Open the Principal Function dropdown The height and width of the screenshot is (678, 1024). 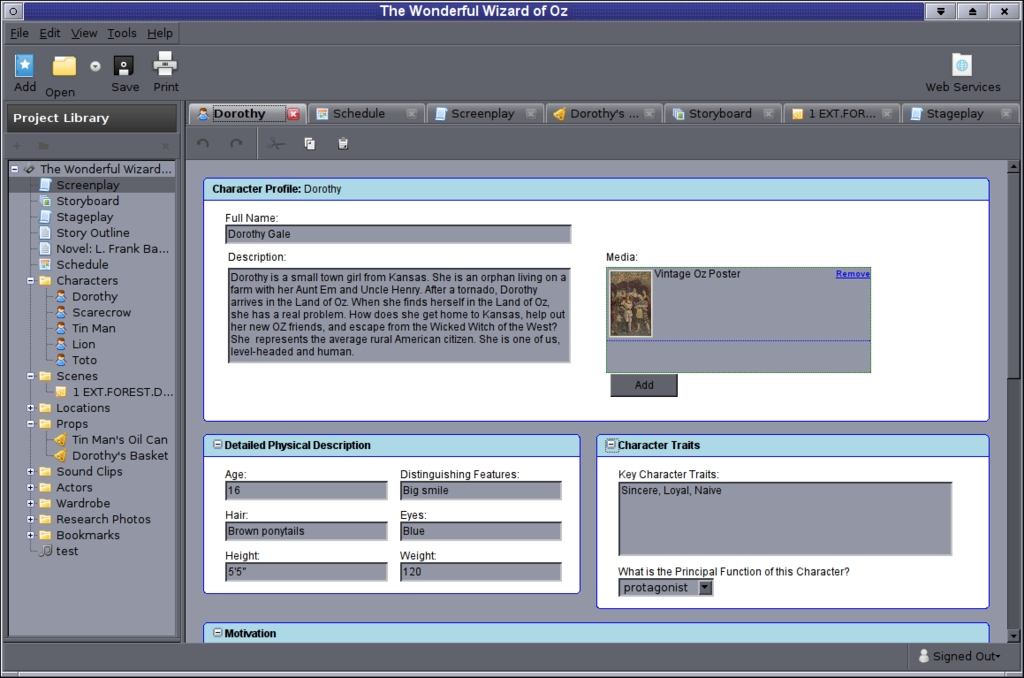705,588
